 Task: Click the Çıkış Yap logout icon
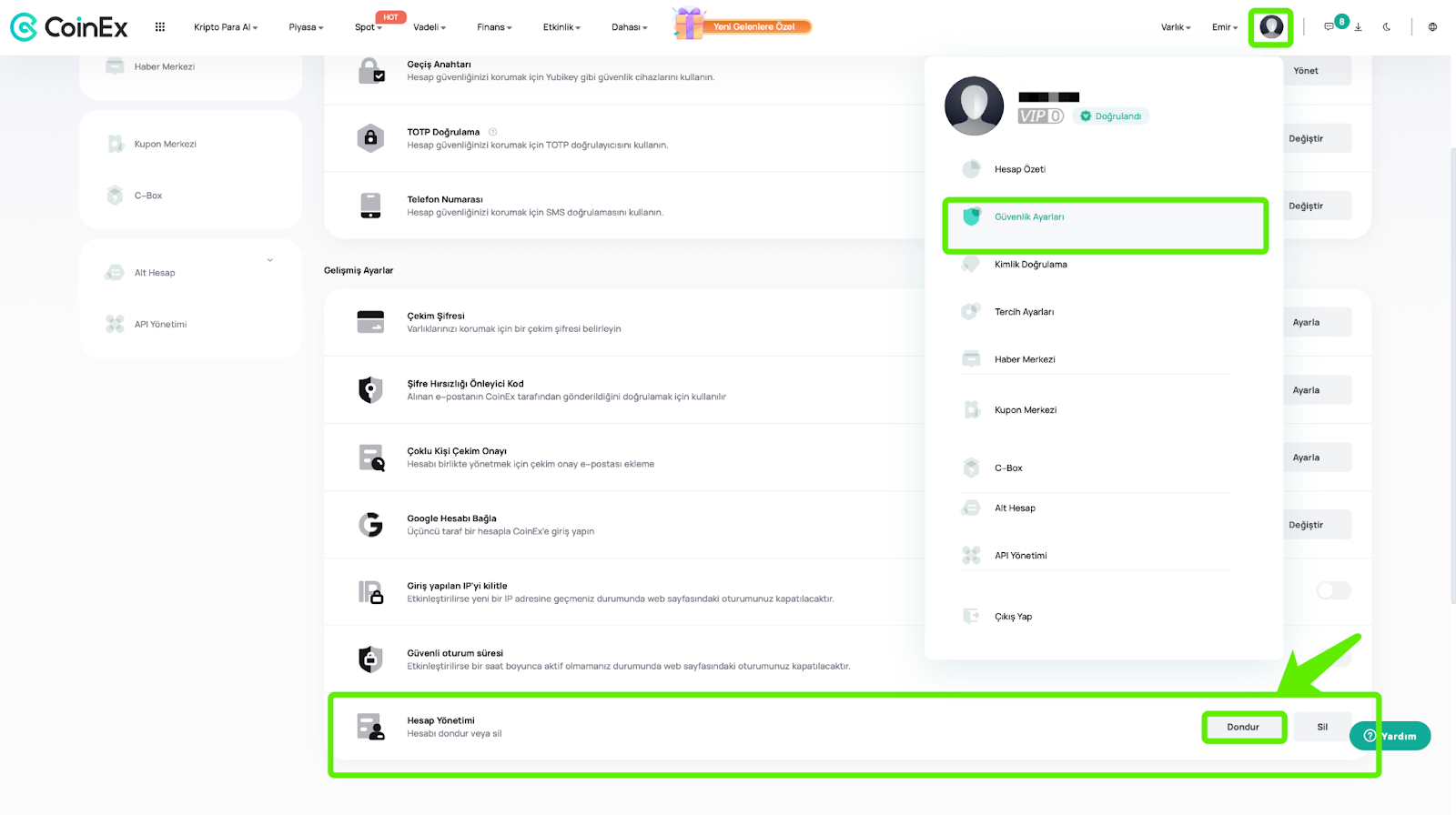[x=972, y=616]
